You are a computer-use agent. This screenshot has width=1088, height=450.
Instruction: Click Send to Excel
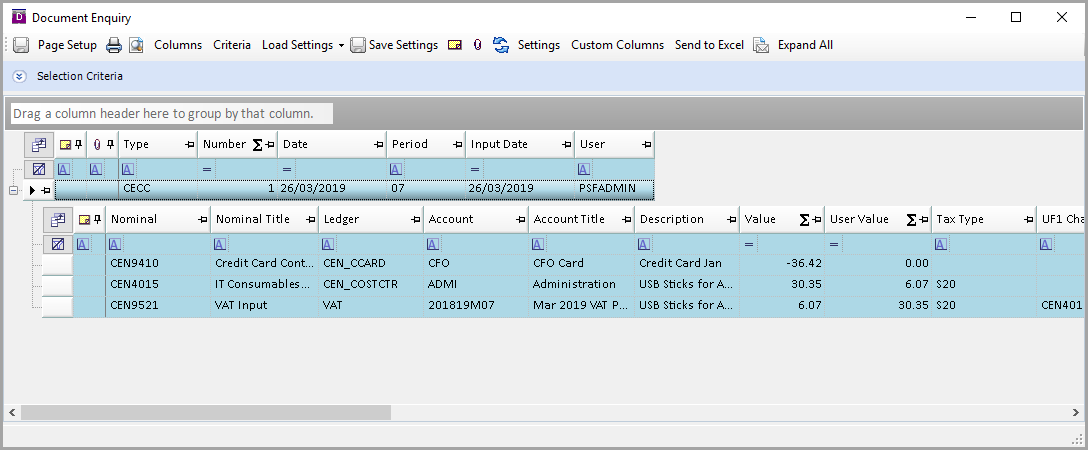coord(709,45)
